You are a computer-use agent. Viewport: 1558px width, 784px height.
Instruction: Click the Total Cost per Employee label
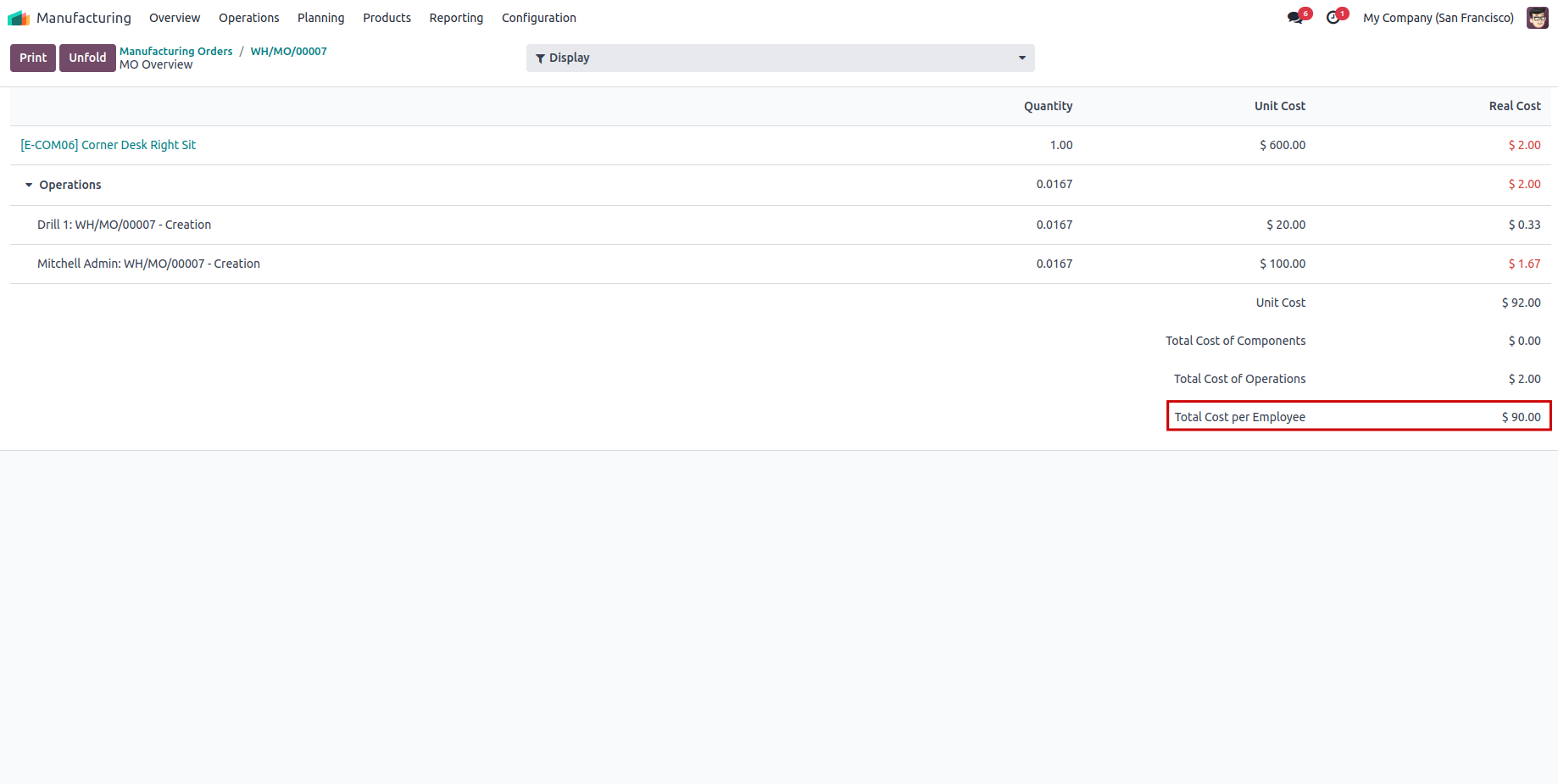pyautogui.click(x=1239, y=417)
